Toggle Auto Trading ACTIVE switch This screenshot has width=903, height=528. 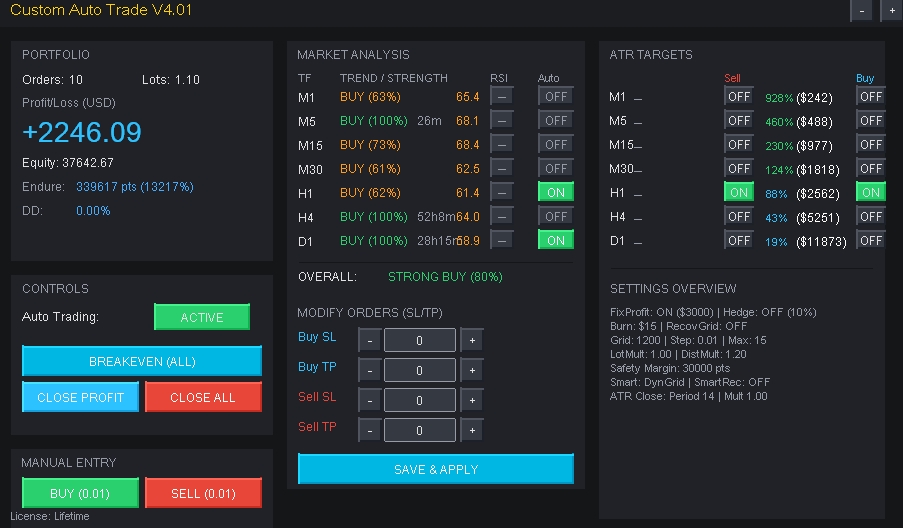click(202, 317)
